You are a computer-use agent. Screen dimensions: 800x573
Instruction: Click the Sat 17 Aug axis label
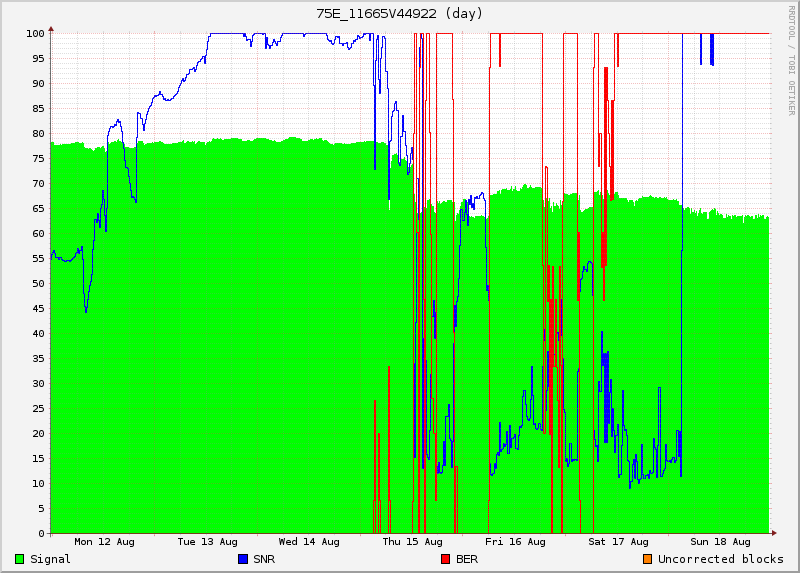point(618,542)
